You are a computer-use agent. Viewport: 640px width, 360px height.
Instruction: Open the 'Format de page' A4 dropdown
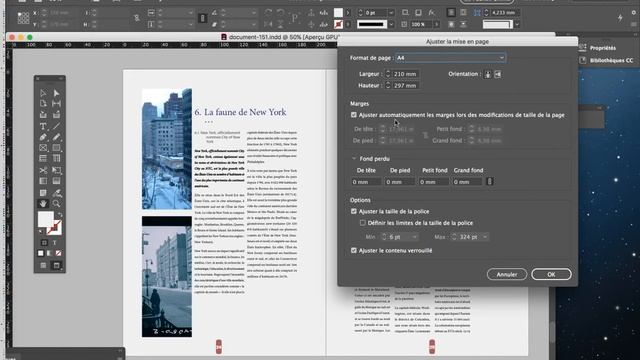(451, 58)
